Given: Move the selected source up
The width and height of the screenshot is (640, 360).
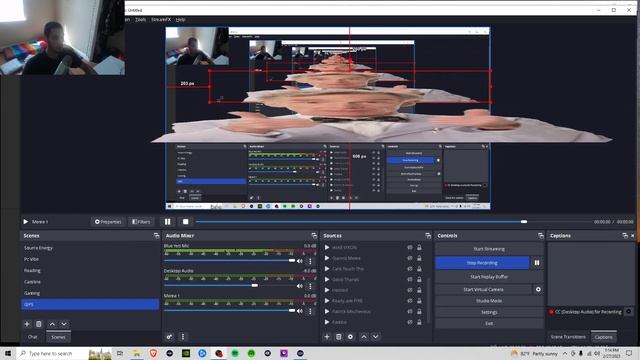Looking at the screenshot, I should point(364,337).
